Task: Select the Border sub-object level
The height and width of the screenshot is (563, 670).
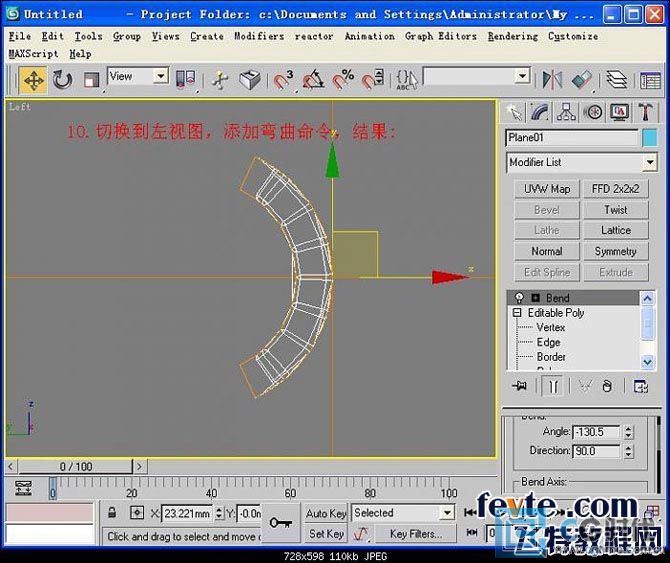Action: pos(551,357)
